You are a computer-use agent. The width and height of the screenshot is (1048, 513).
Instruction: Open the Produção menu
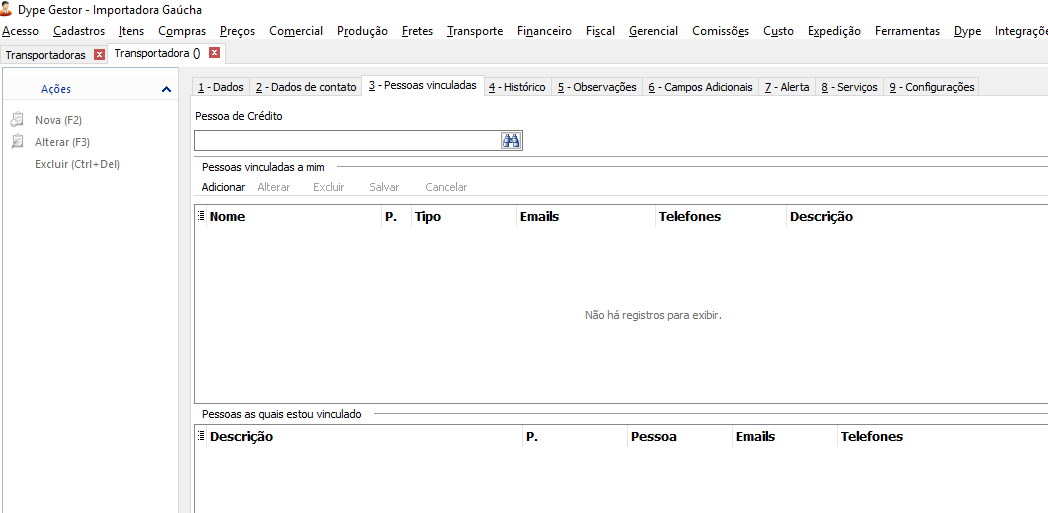[x=362, y=31]
